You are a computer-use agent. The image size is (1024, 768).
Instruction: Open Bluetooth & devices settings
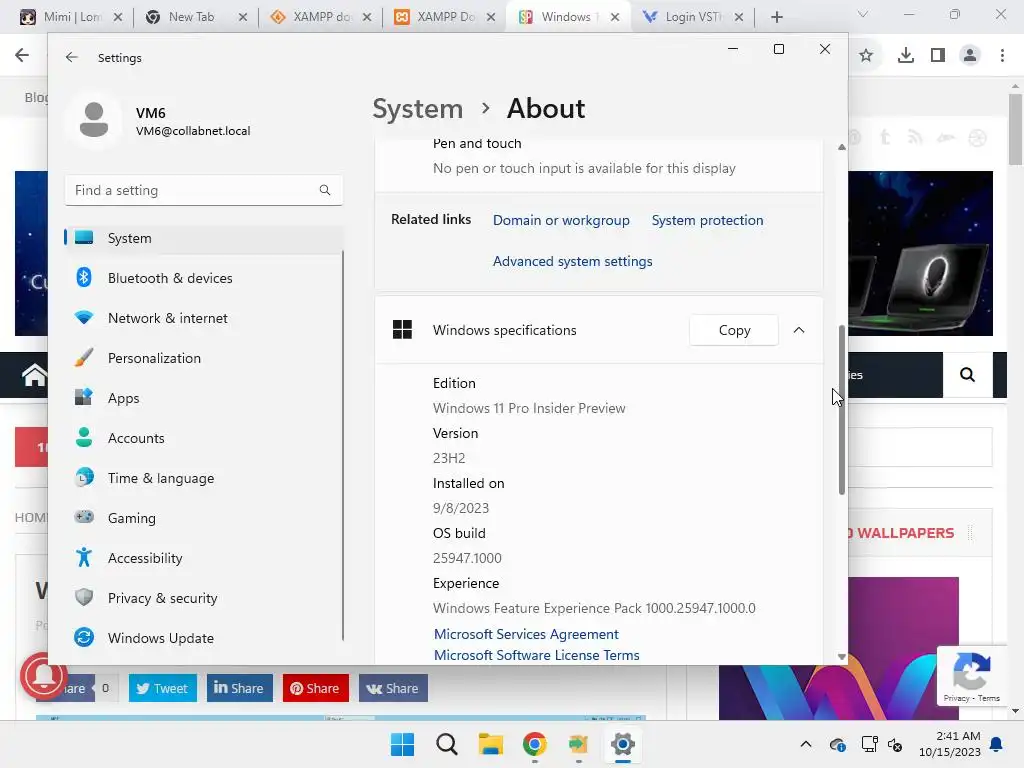203,278
